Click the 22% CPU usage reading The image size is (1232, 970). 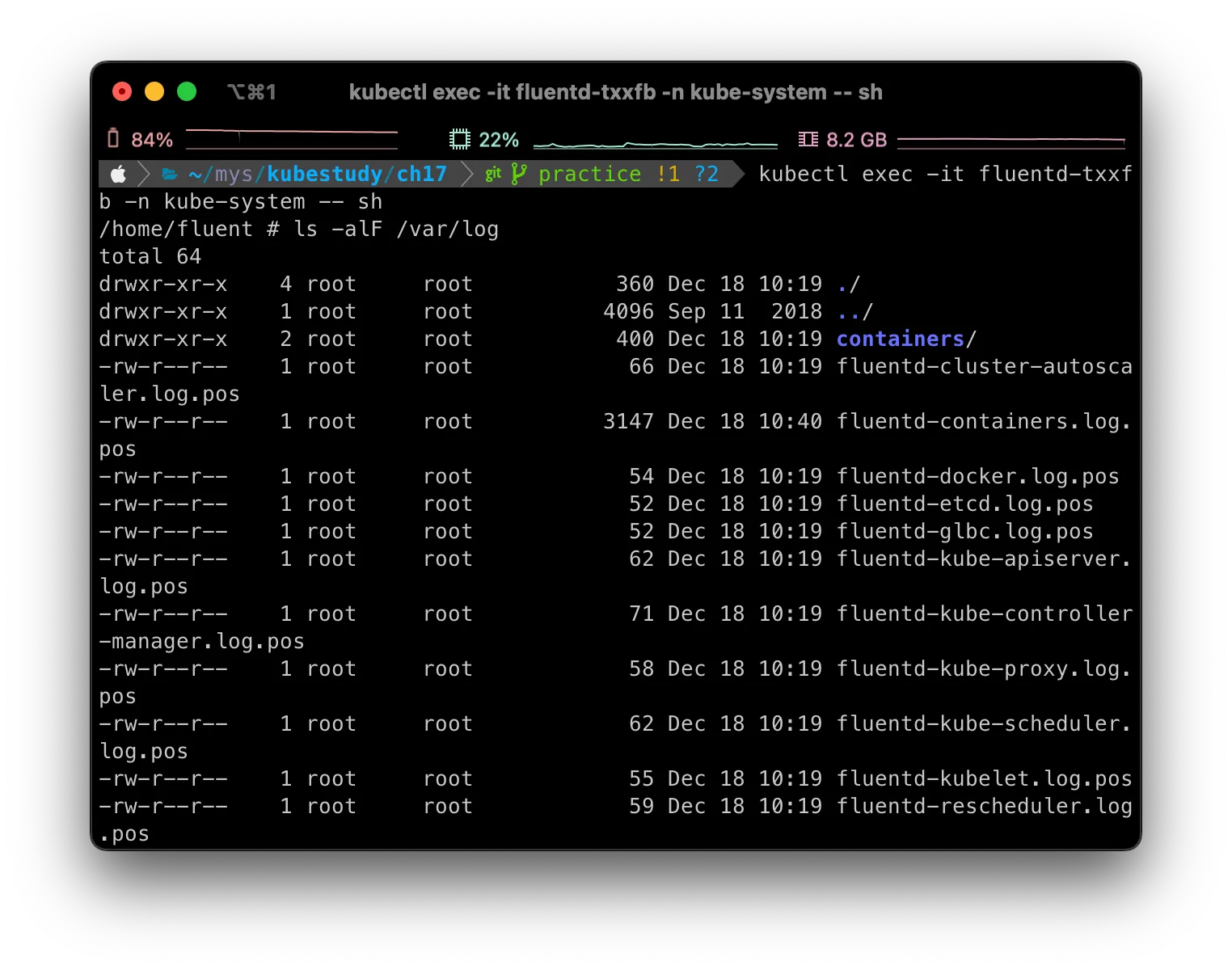499,140
